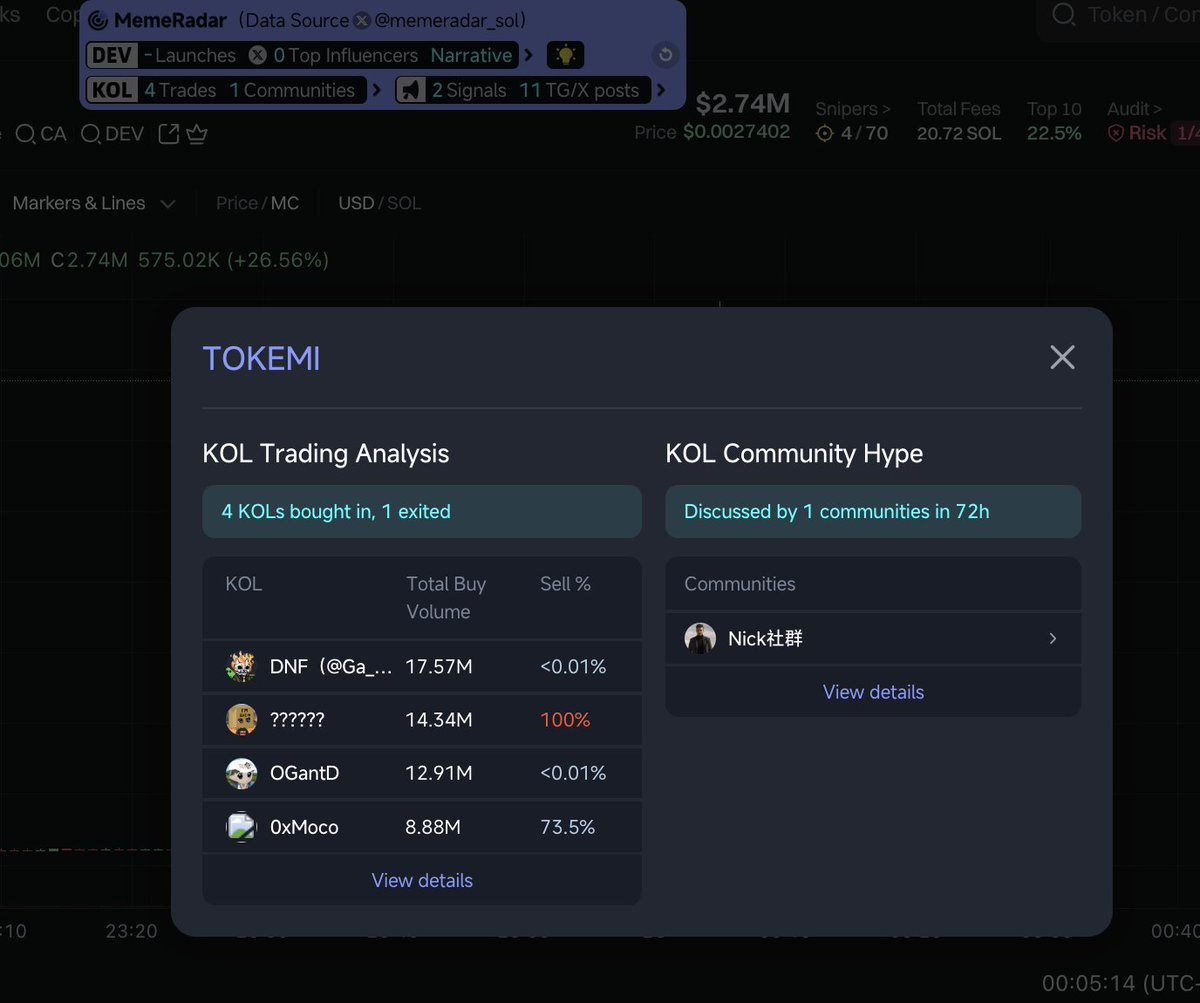Click 0 Top Influencers
The width and height of the screenshot is (1200, 1003).
pyautogui.click(x=346, y=56)
